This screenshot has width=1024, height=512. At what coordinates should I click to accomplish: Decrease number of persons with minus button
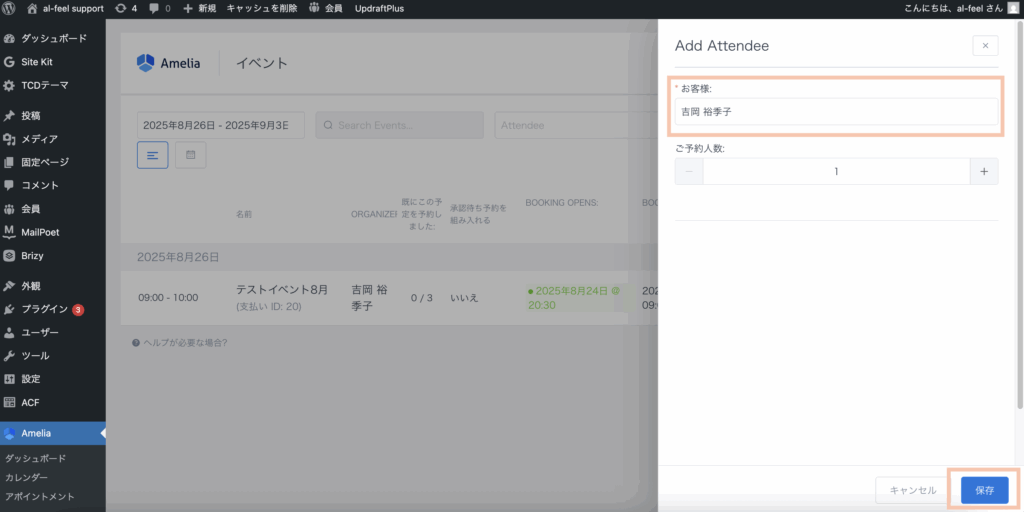pyautogui.click(x=689, y=171)
